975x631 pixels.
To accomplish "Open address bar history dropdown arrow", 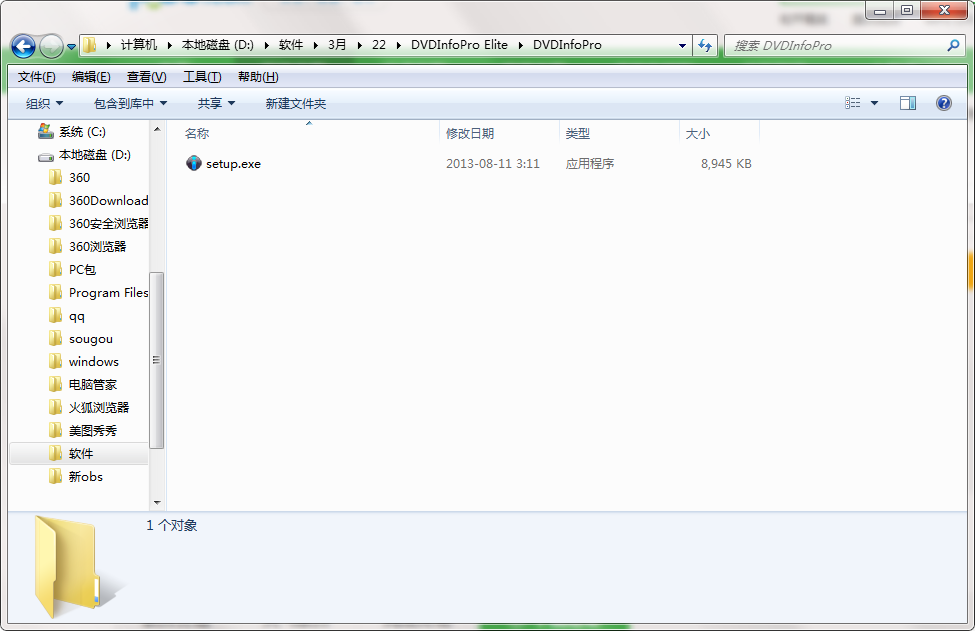I will point(682,45).
